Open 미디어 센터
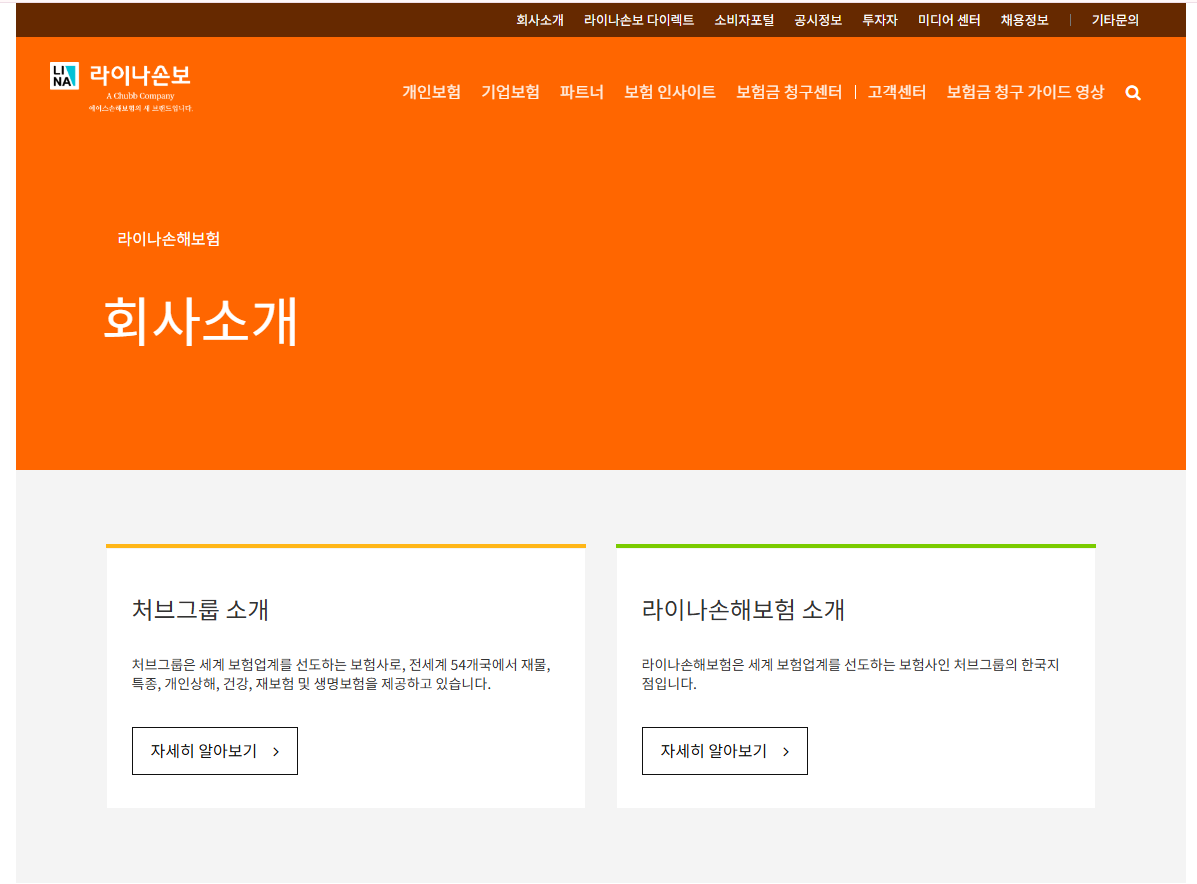1197x884 pixels. pos(949,21)
